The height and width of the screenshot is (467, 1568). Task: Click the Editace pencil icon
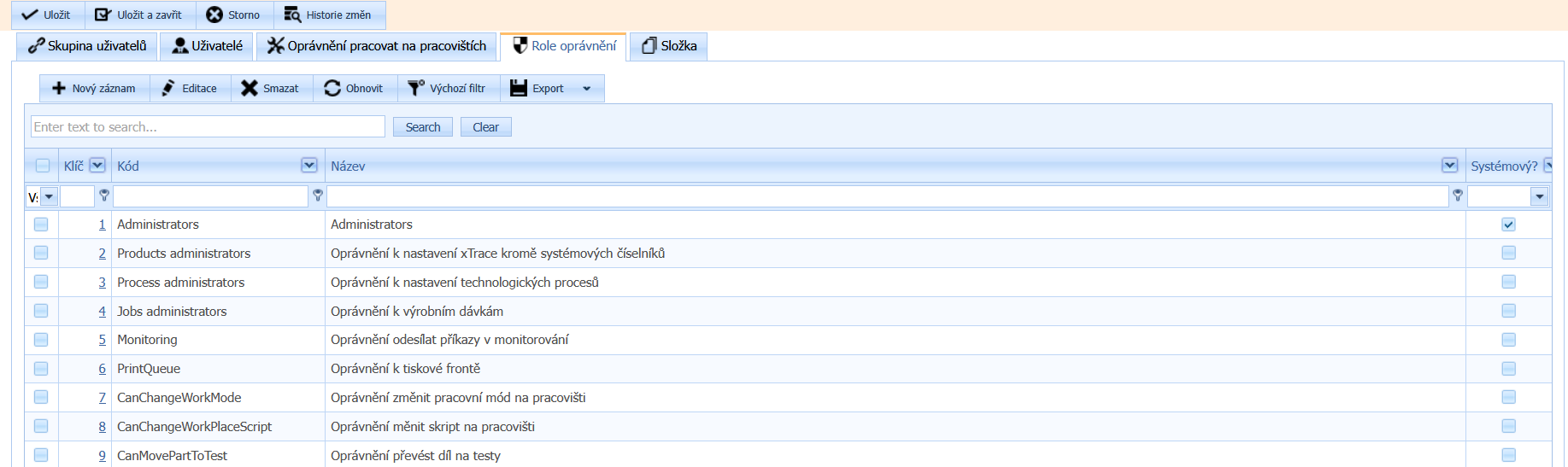pyautogui.click(x=168, y=89)
